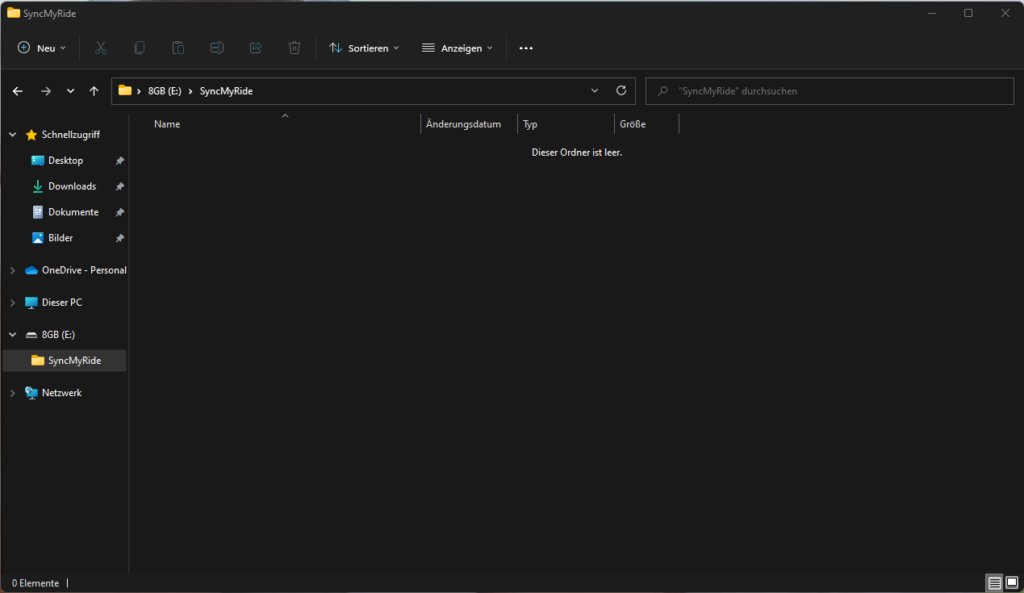This screenshot has height=593, width=1024.
Task: Switch to details view in the status bar
Action: tap(994, 582)
